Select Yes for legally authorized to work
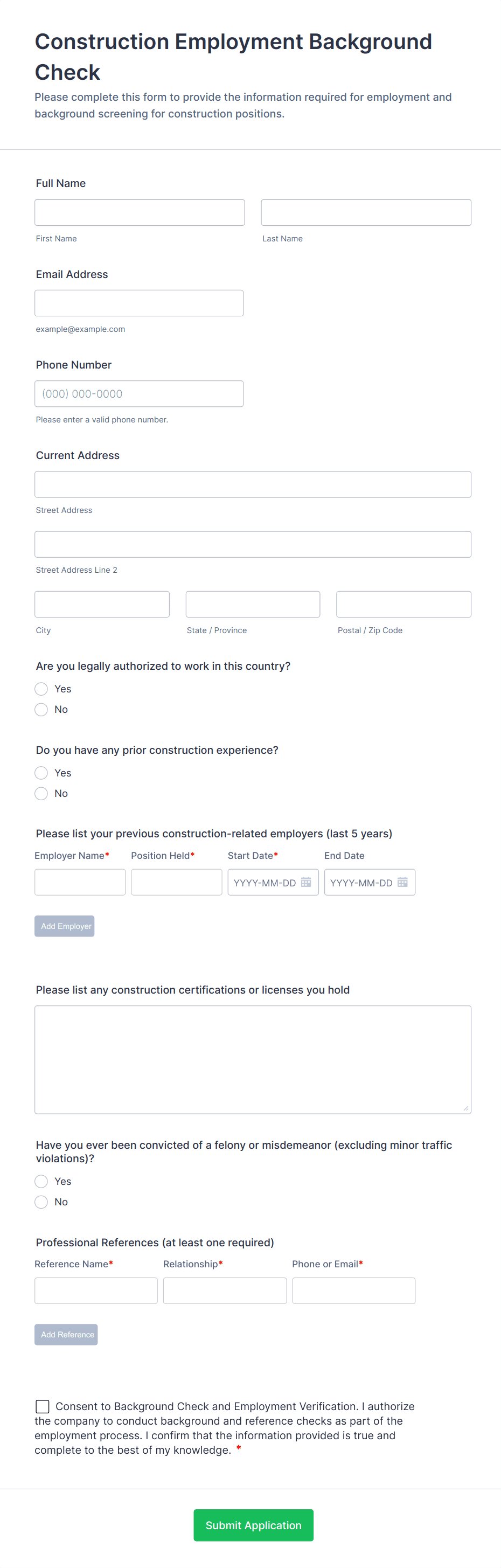This screenshot has width=501, height=1568. point(41,689)
